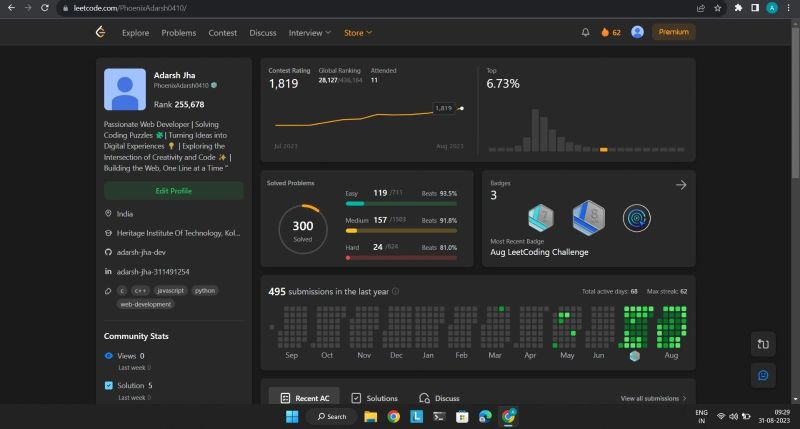Expand the Store dropdown menu

pyautogui.click(x=358, y=32)
